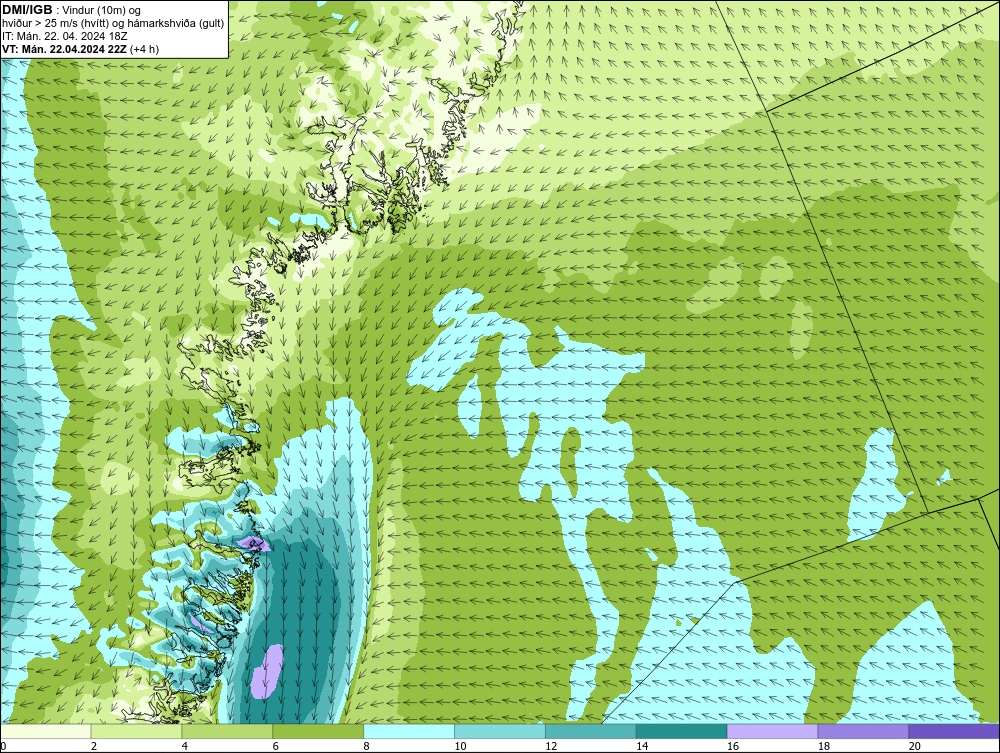Click the legend label '6'

(276, 746)
